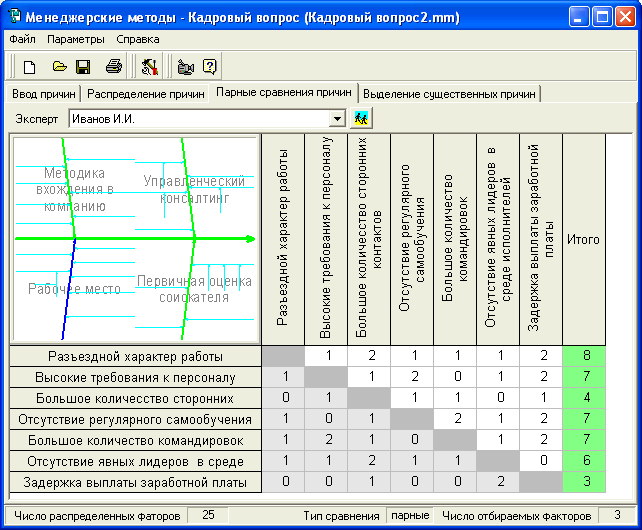Click the Число распределенных фаторов label
642x530 pixels.
[97, 516]
